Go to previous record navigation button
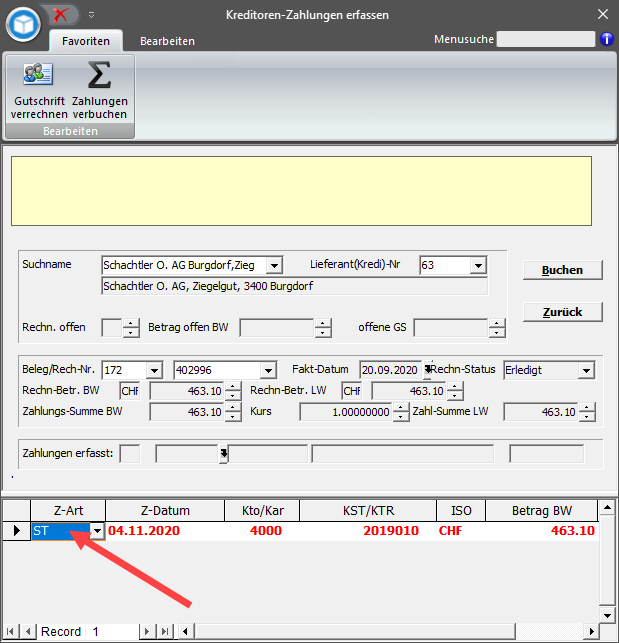This screenshot has height=643, width=619. pos(28,632)
